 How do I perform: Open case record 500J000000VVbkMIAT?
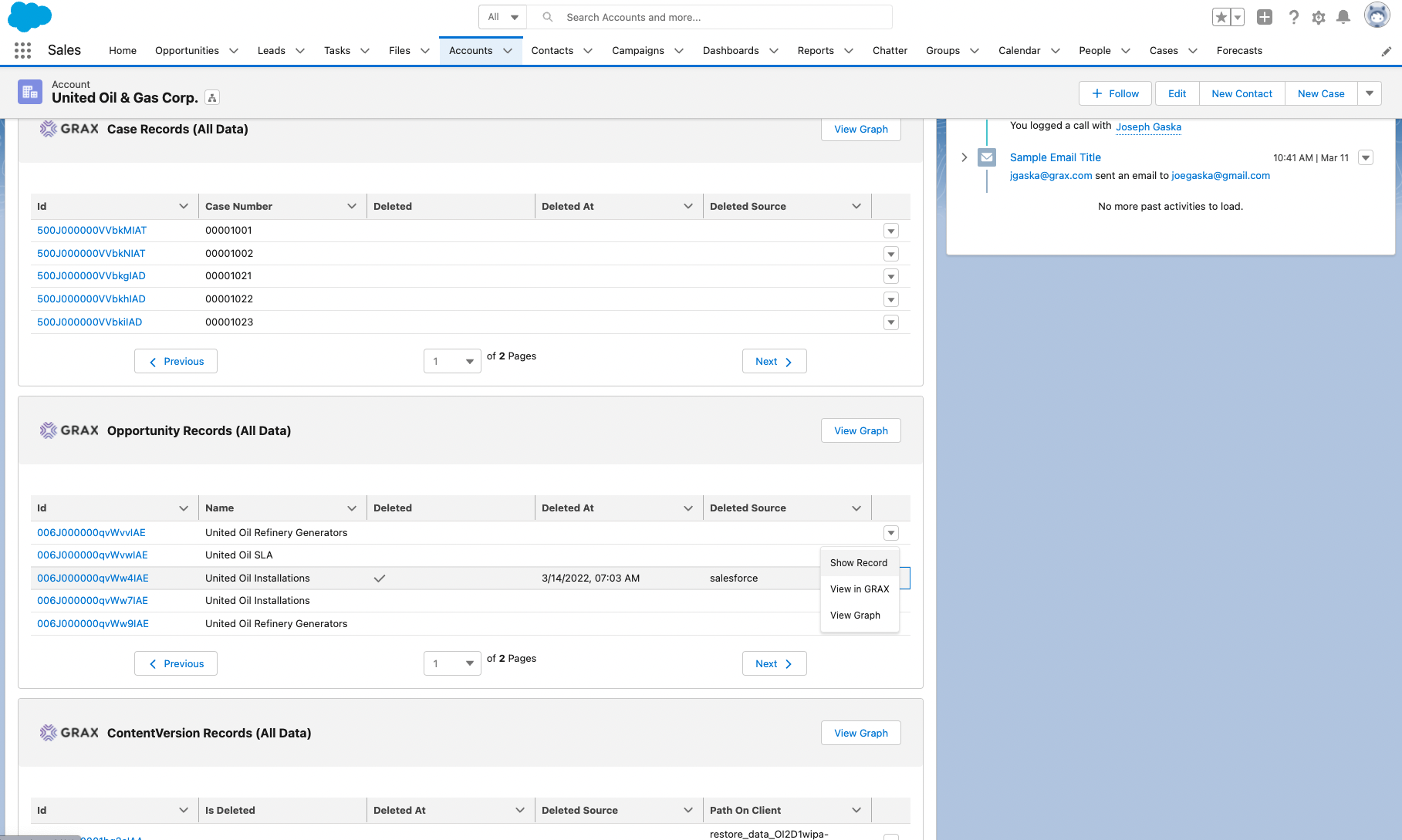click(x=92, y=231)
